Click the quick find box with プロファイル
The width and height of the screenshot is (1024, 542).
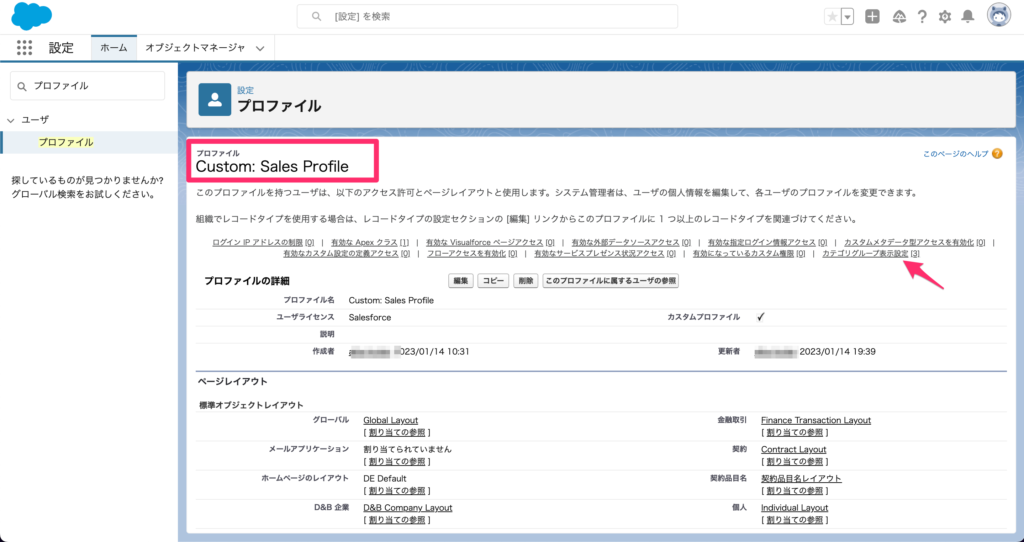tap(88, 86)
